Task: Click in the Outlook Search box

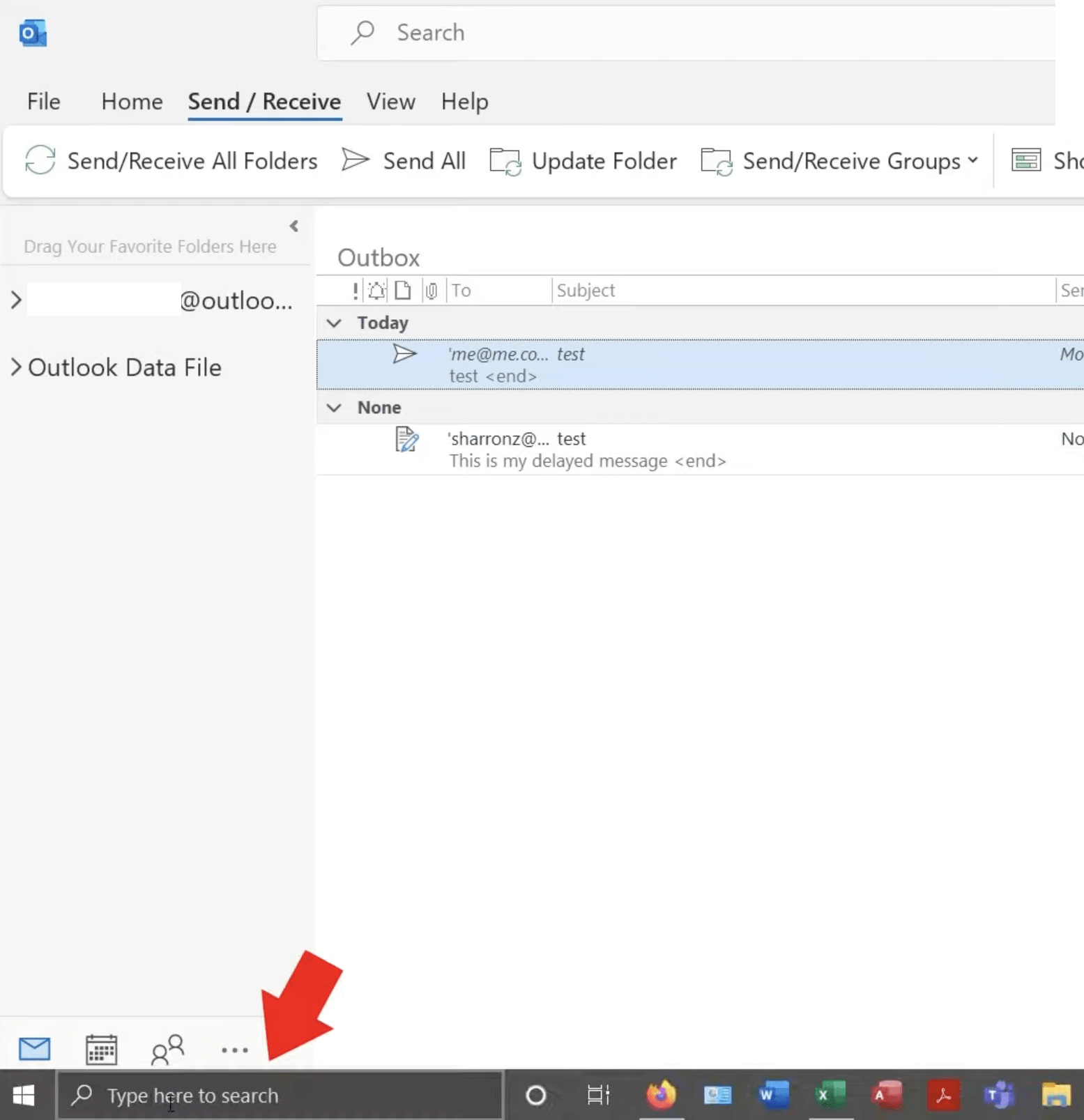Action: (x=686, y=33)
